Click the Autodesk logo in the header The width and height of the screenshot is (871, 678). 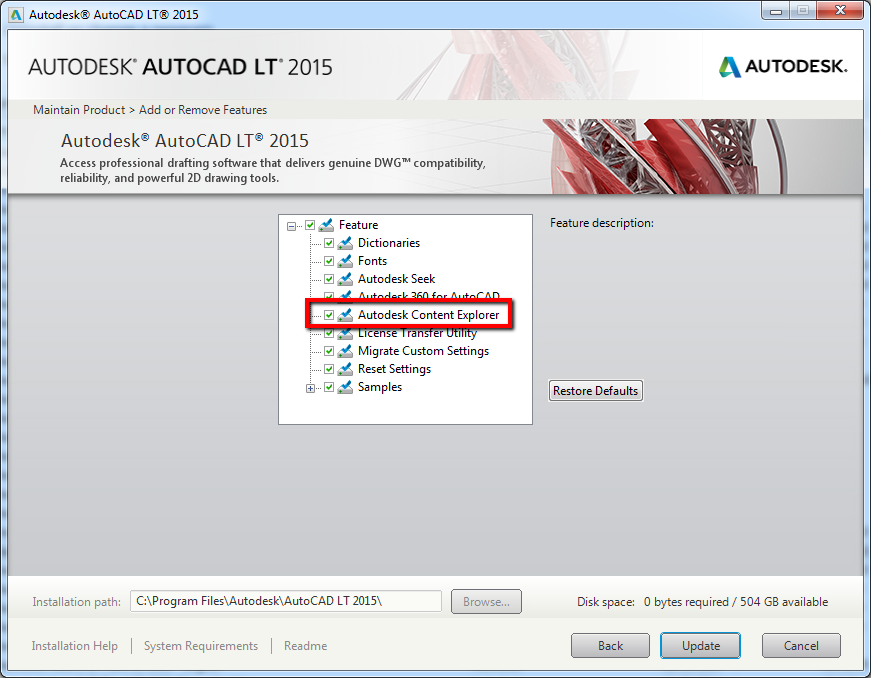tap(781, 66)
